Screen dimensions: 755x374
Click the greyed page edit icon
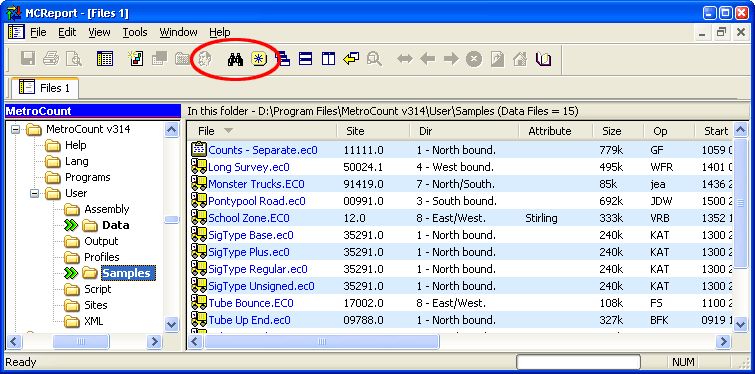click(497, 59)
